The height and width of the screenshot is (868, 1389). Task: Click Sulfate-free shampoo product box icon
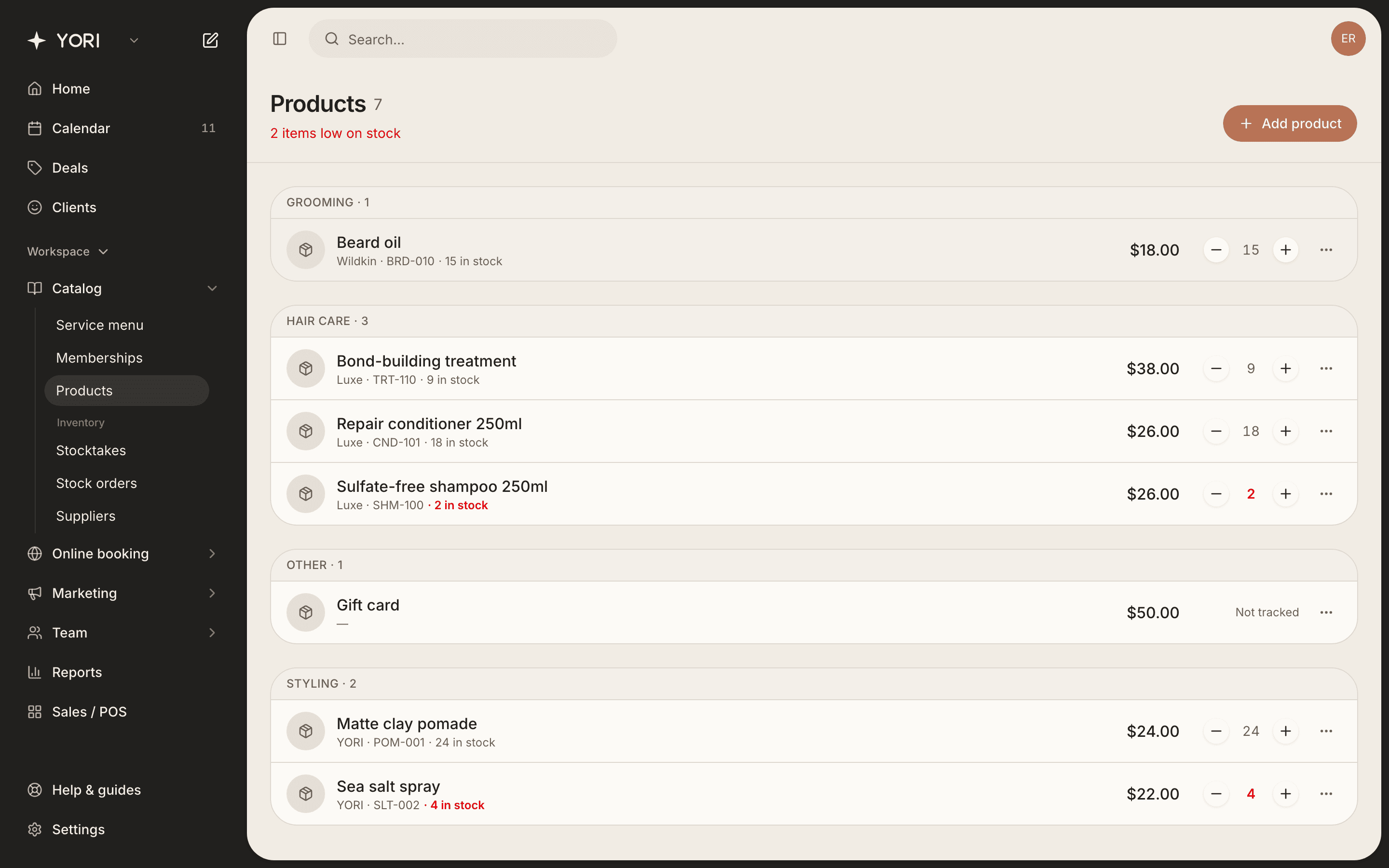pyautogui.click(x=306, y=494)
